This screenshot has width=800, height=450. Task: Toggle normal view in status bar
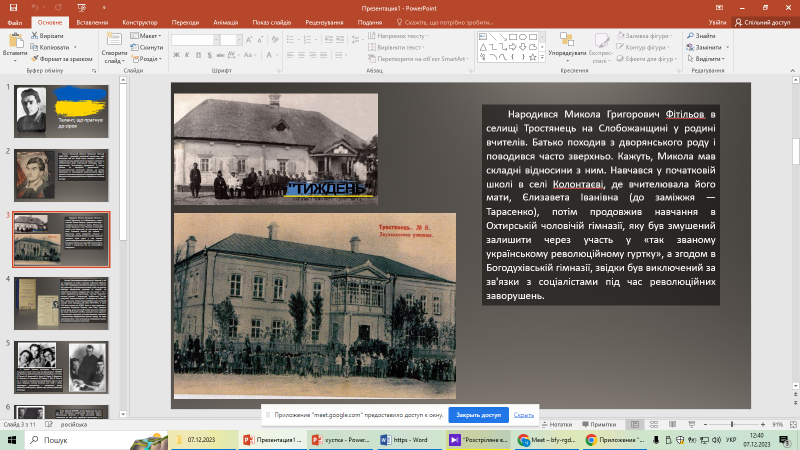tap(635, 424)
